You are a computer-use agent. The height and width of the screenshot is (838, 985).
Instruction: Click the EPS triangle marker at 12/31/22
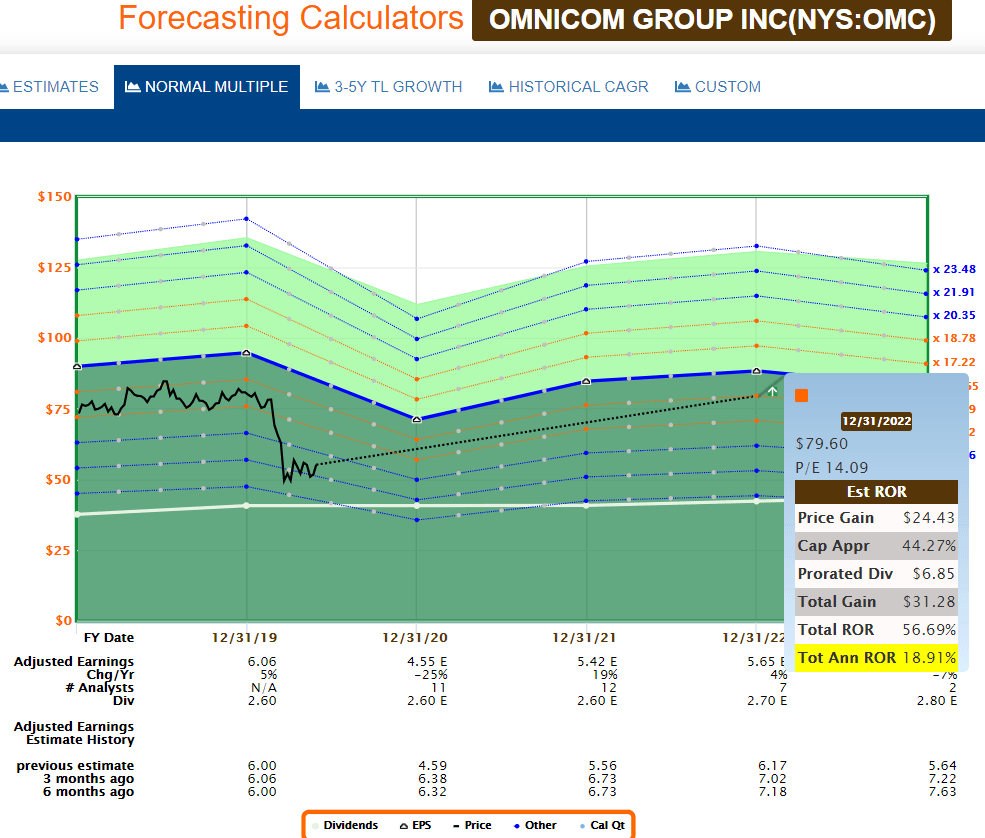(756, 371)
